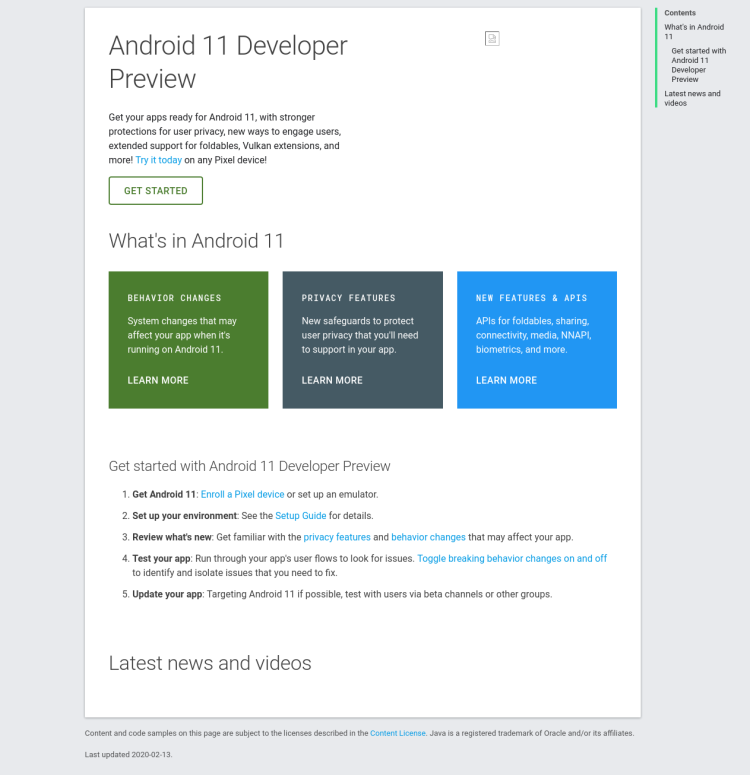Open the 'Try it today' link
The width and height of the screenshot is (750, 775).
click(x=159, y=160)
